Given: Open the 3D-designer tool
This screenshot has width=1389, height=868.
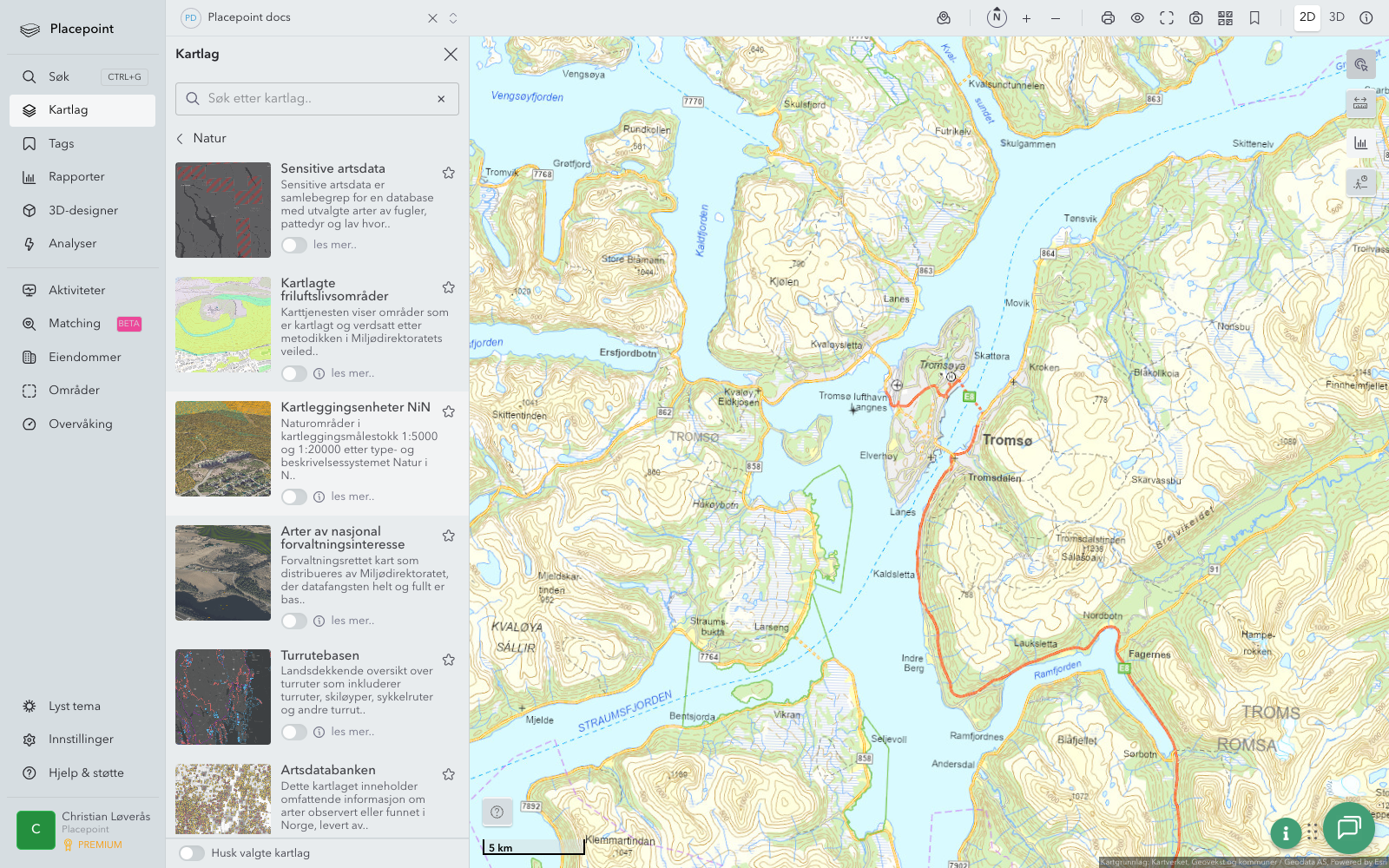Looking at the screenshot, I should pyautogui.click(x=82, y=211).
